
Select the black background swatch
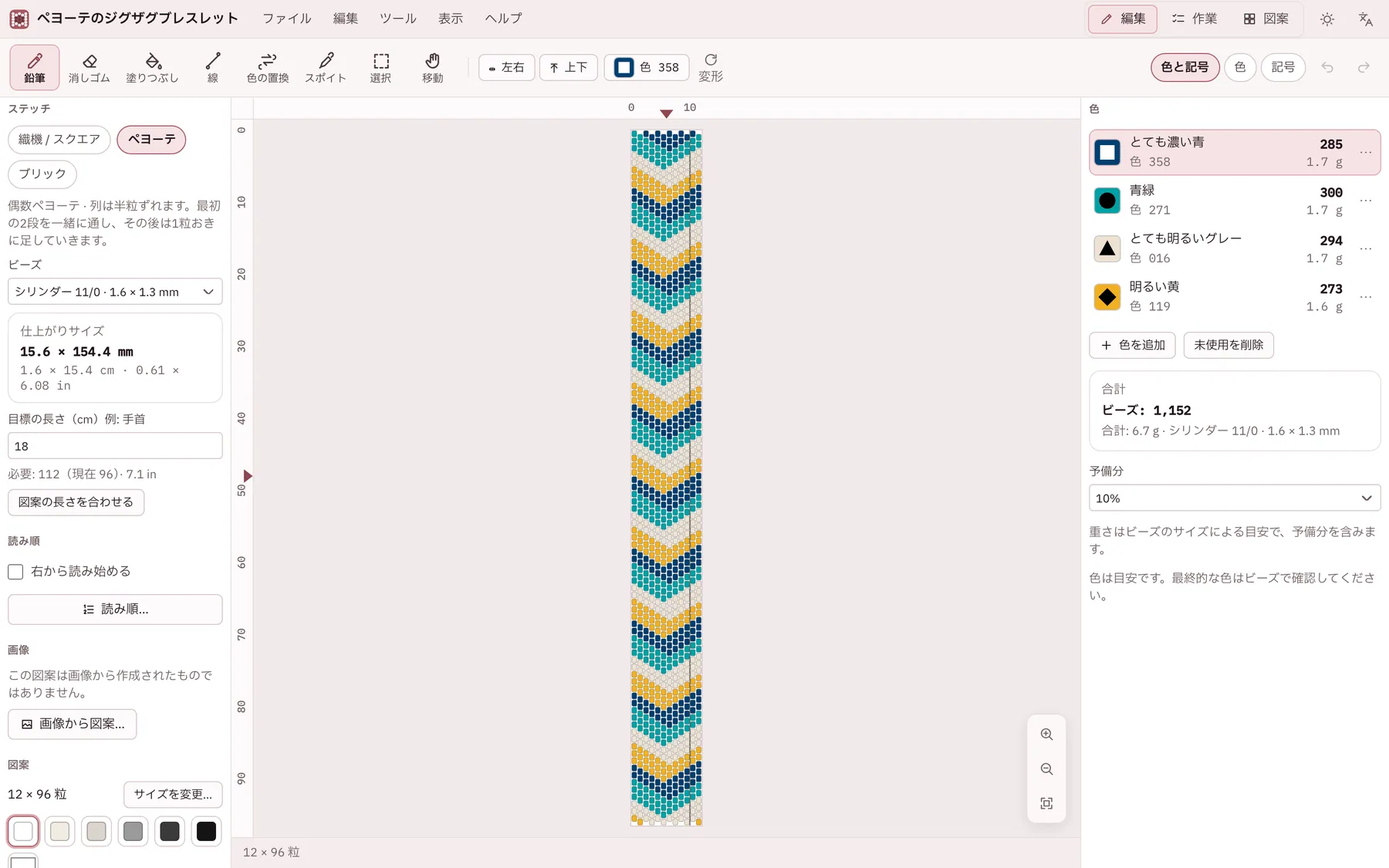(206, 832)
